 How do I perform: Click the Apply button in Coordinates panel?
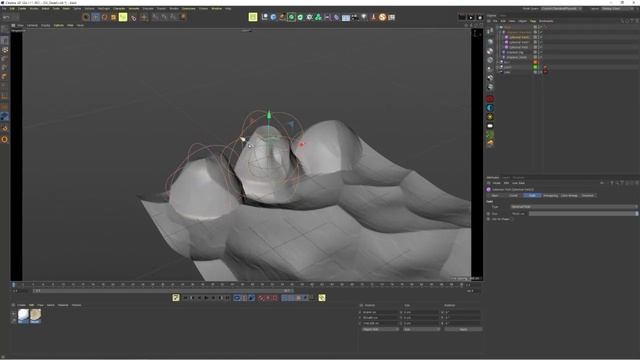tap(463, 329)
